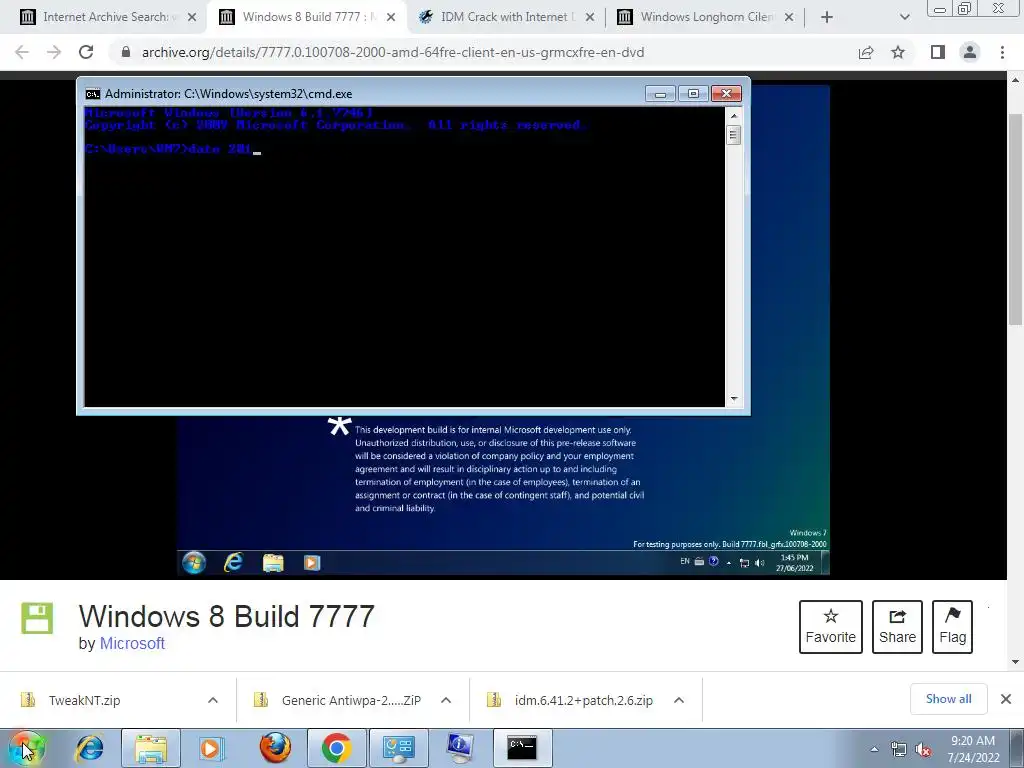Image resolution: width=1024 pixels, height=768 pixels.
Task: Switch to Windows Longhorn Client tab
Action: (705, 17)
